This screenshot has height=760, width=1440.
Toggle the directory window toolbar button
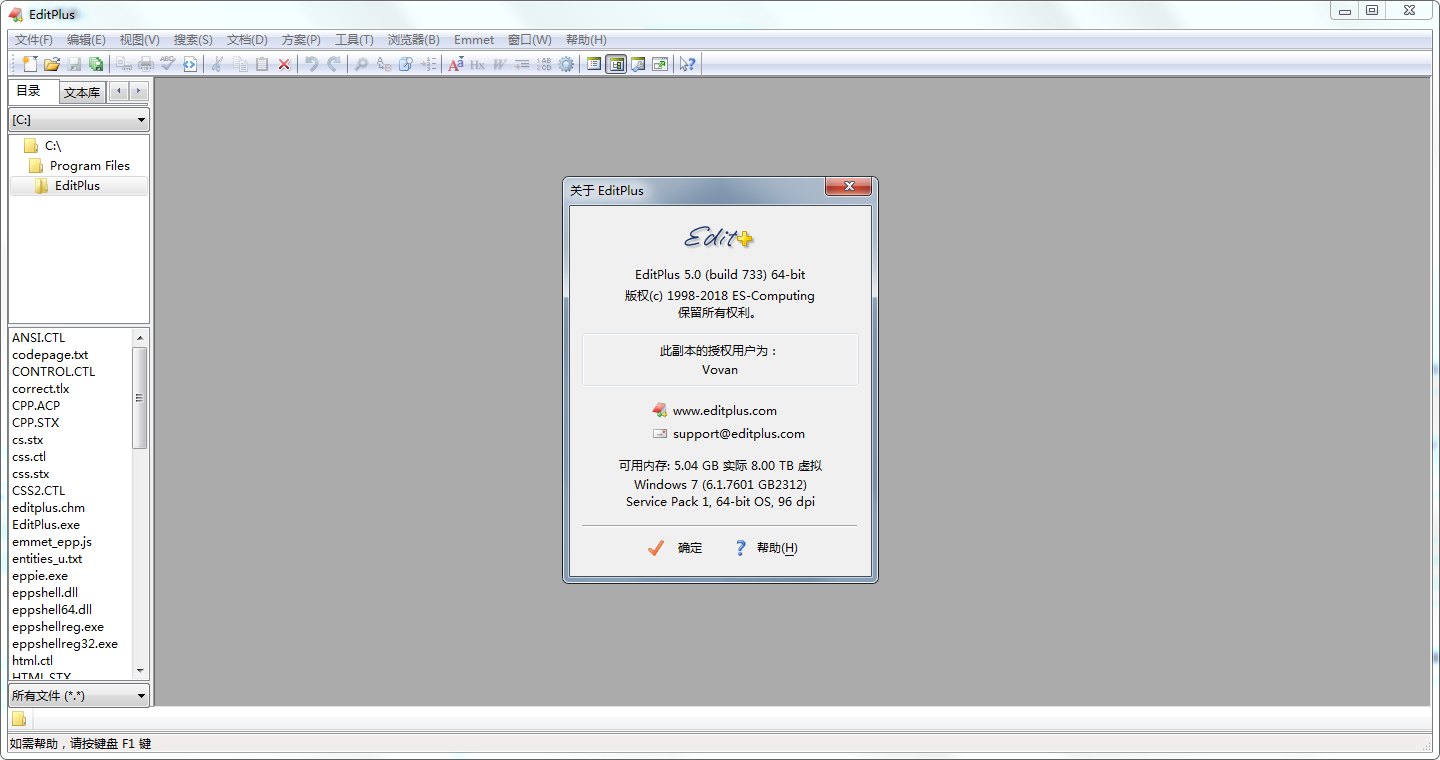(x=616, y=64)
